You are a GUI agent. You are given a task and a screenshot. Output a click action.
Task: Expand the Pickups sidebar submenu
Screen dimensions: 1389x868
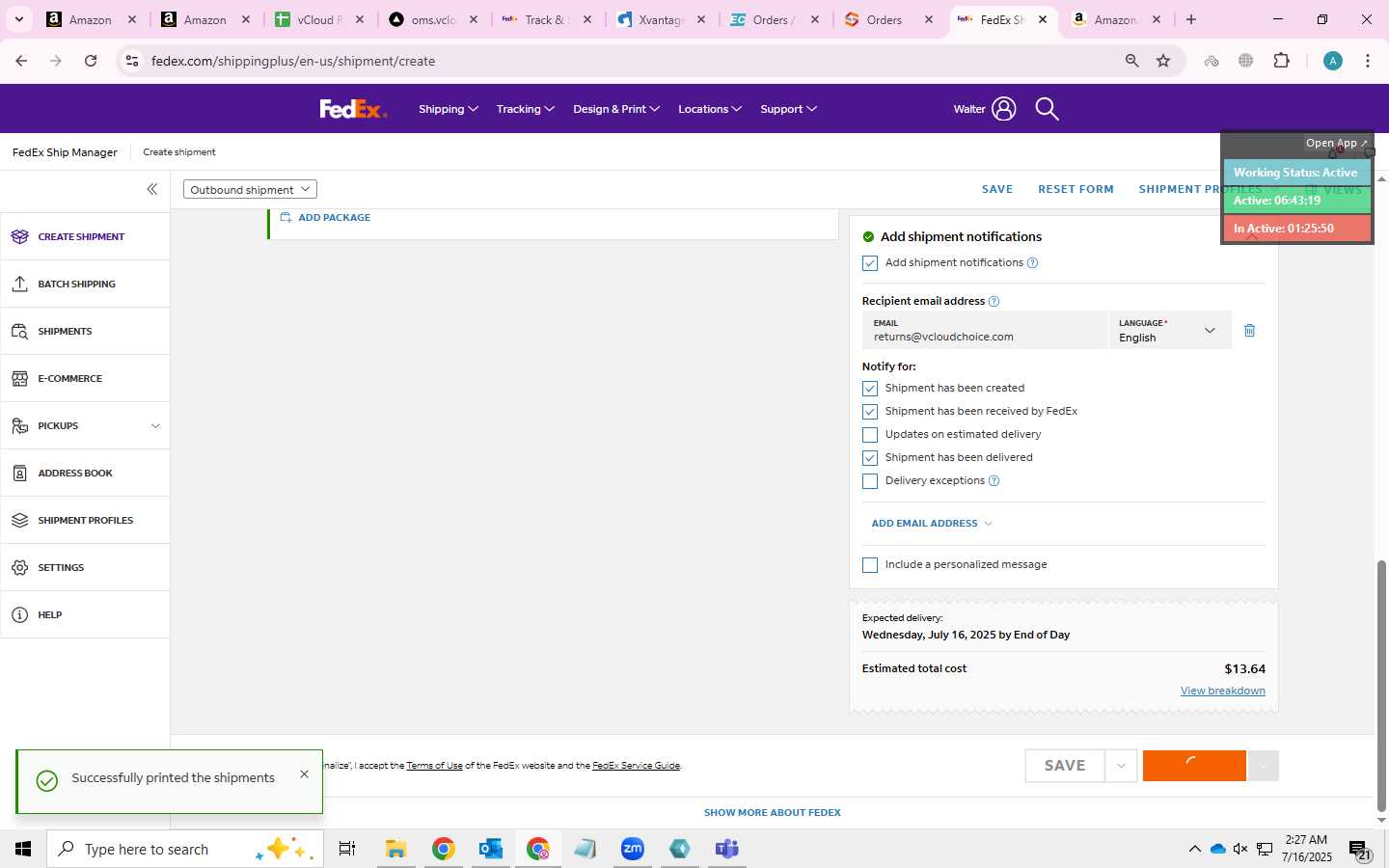coord(155,425)
